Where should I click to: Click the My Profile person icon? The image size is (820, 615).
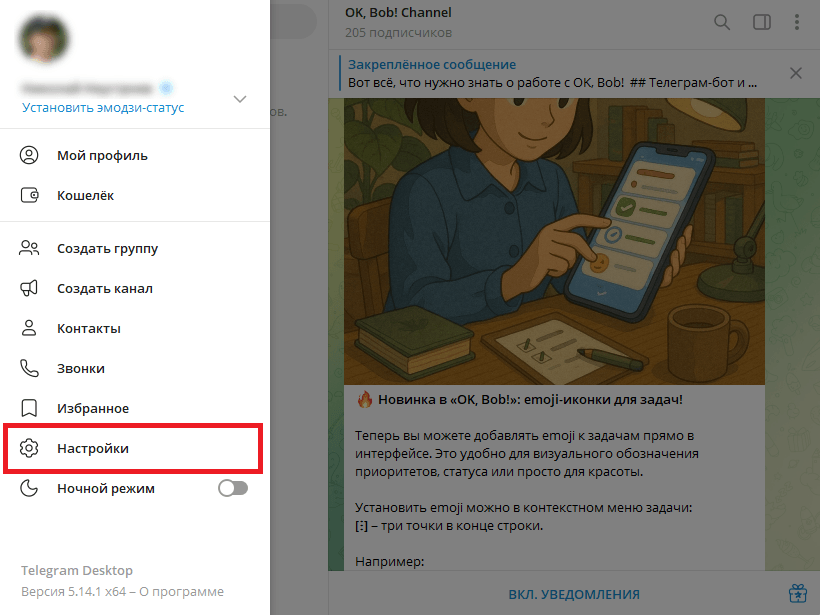[x=29, y=155]
